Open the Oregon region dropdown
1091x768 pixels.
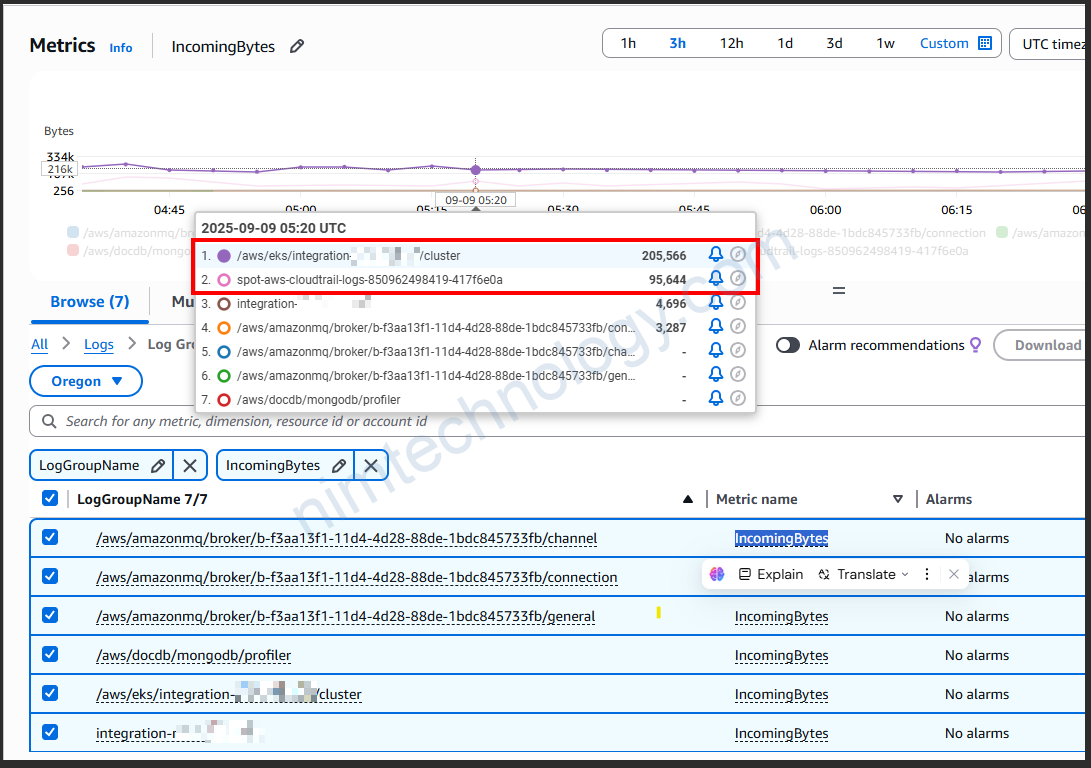pyautogui.click(x=87, y=381)
